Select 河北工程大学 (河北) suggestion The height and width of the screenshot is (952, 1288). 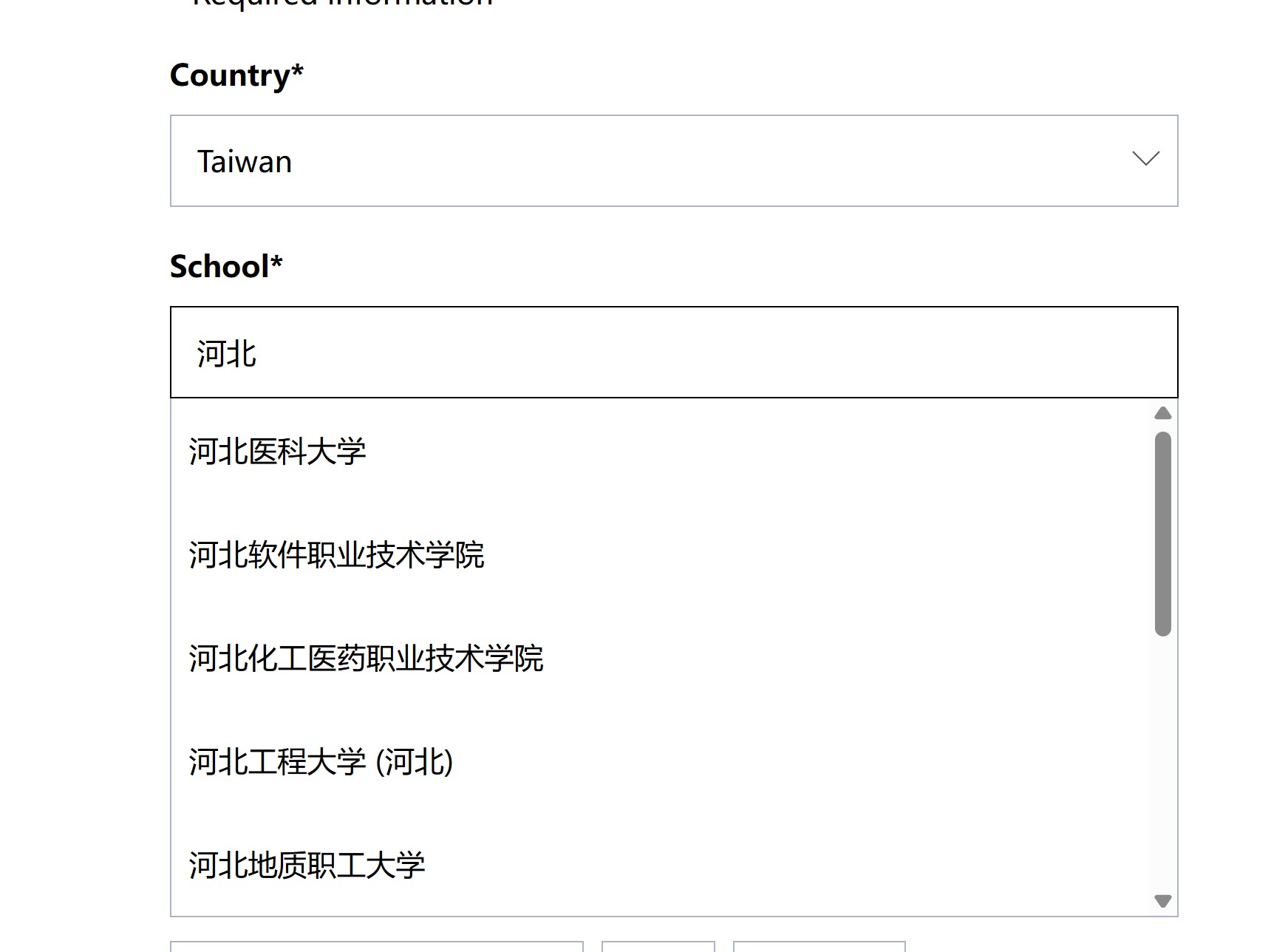pyautogui.click(x=321, y=762)
